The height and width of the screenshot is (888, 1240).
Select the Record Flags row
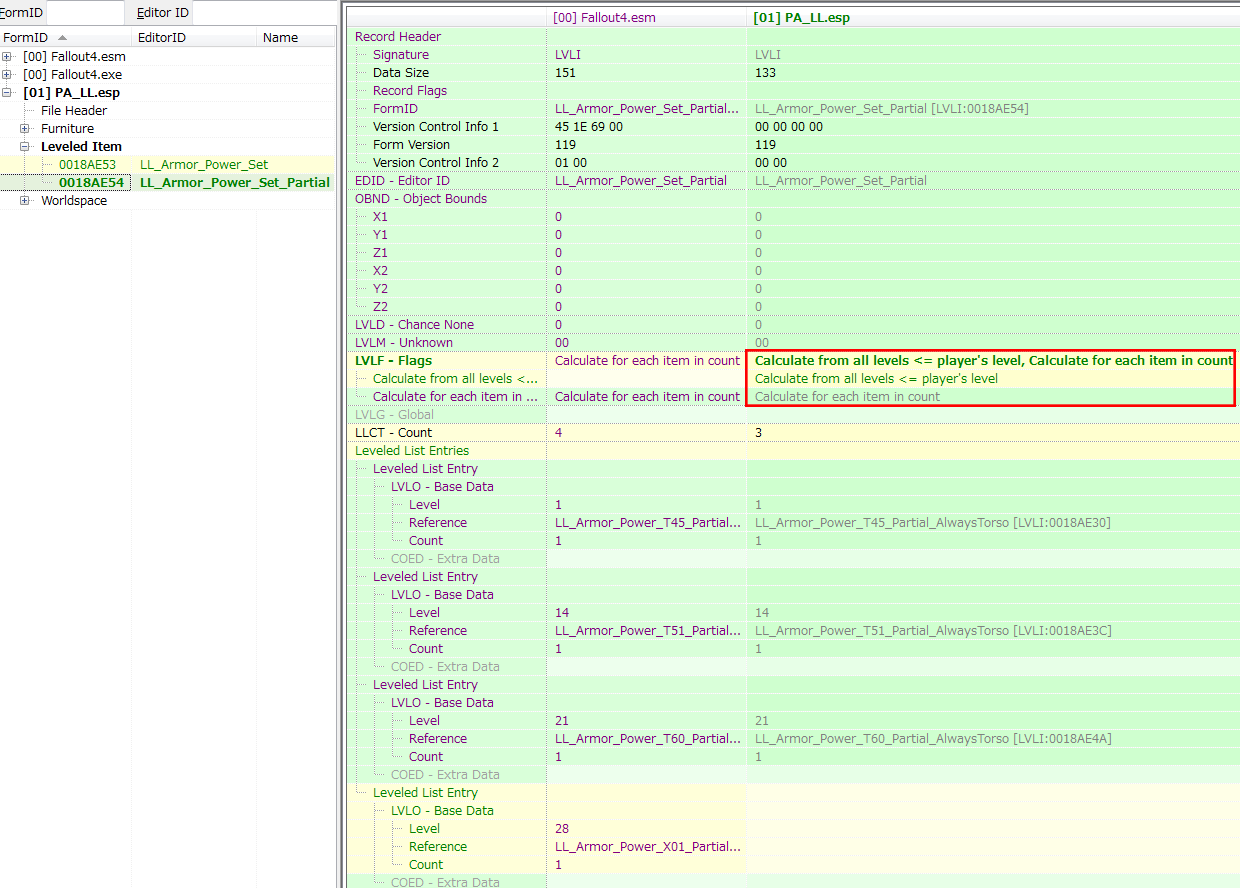coord(410,90)
